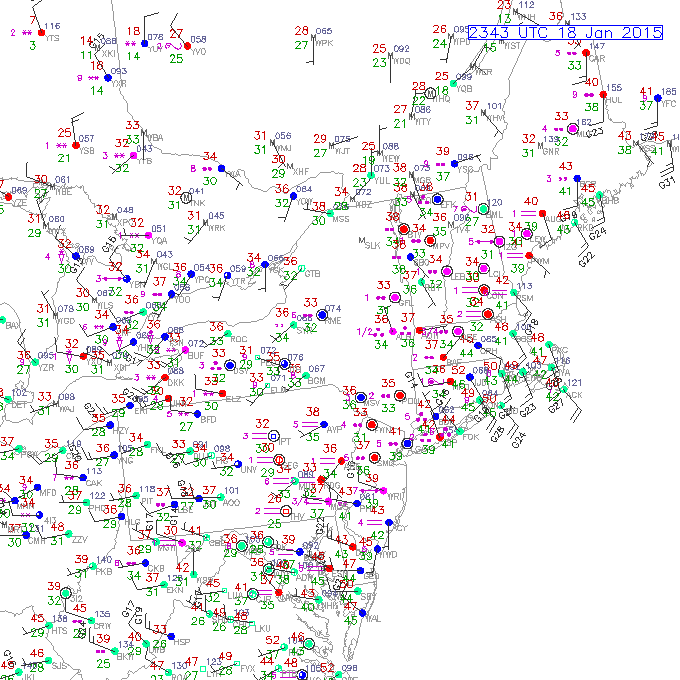Select the WBA station label

155,137
